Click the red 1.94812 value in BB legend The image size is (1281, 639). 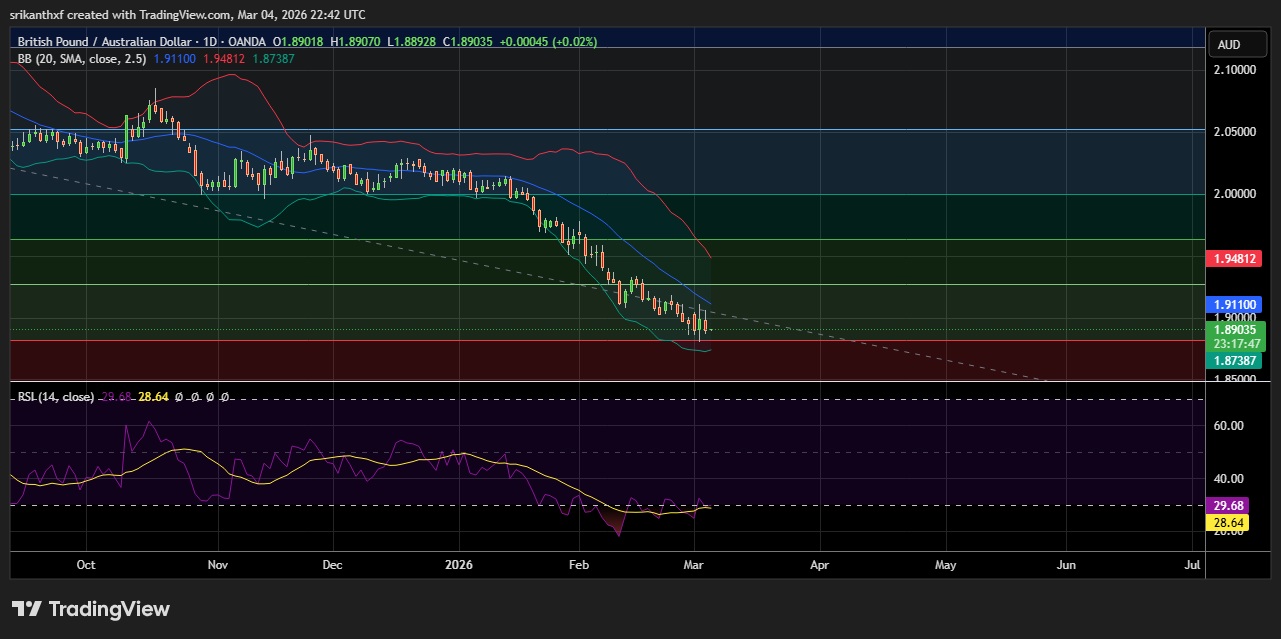[x=224, y=59]
